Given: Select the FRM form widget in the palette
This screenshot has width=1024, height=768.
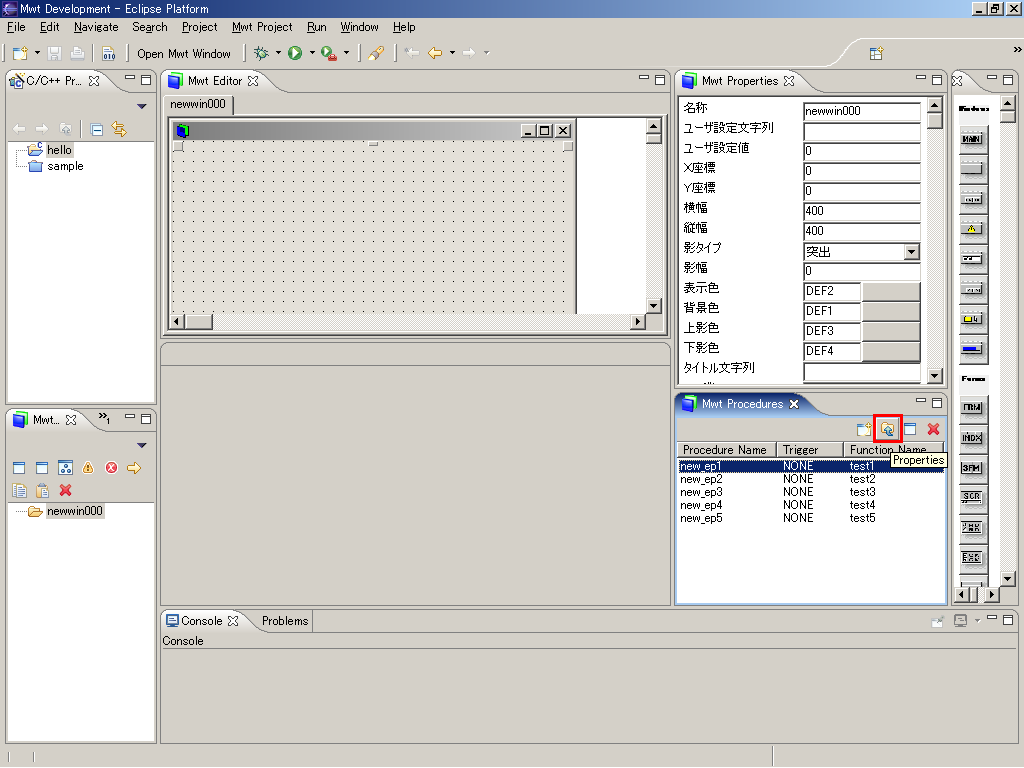Looking at the screenshot, I should tap(972, 407).
